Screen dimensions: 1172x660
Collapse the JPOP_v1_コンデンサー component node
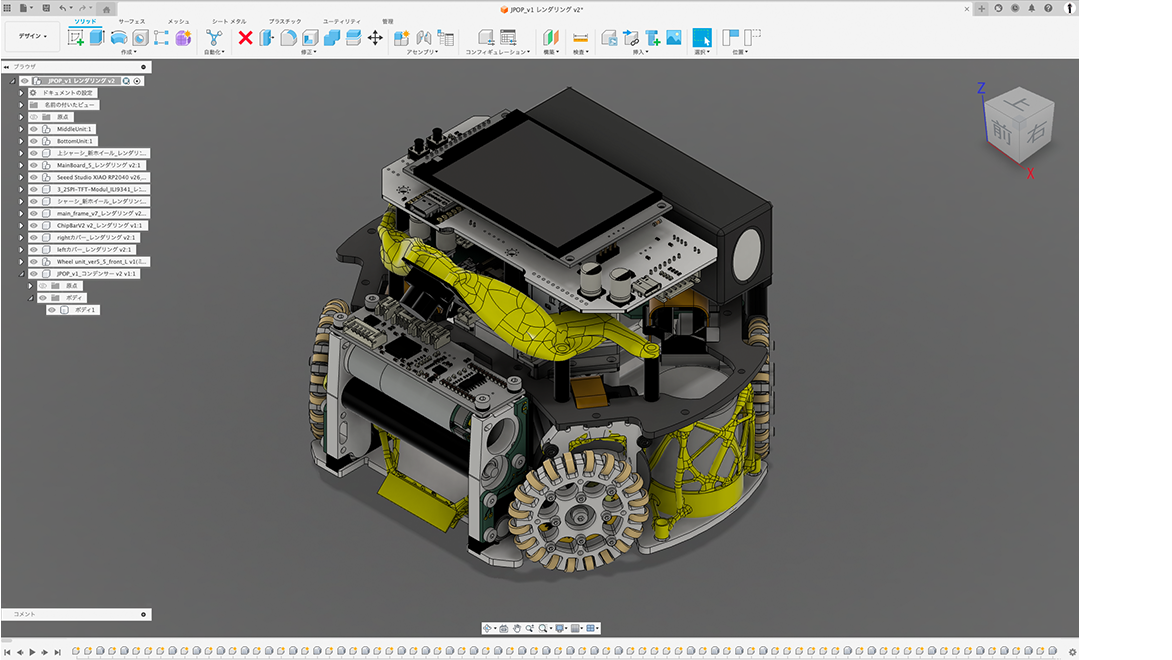pos(21,273)
